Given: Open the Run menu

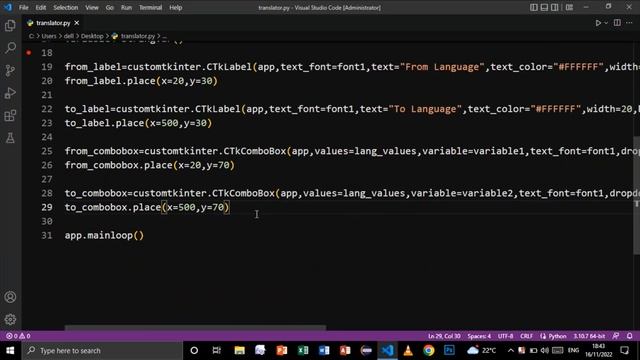Looking at the screenshot, I should point(126,7).
